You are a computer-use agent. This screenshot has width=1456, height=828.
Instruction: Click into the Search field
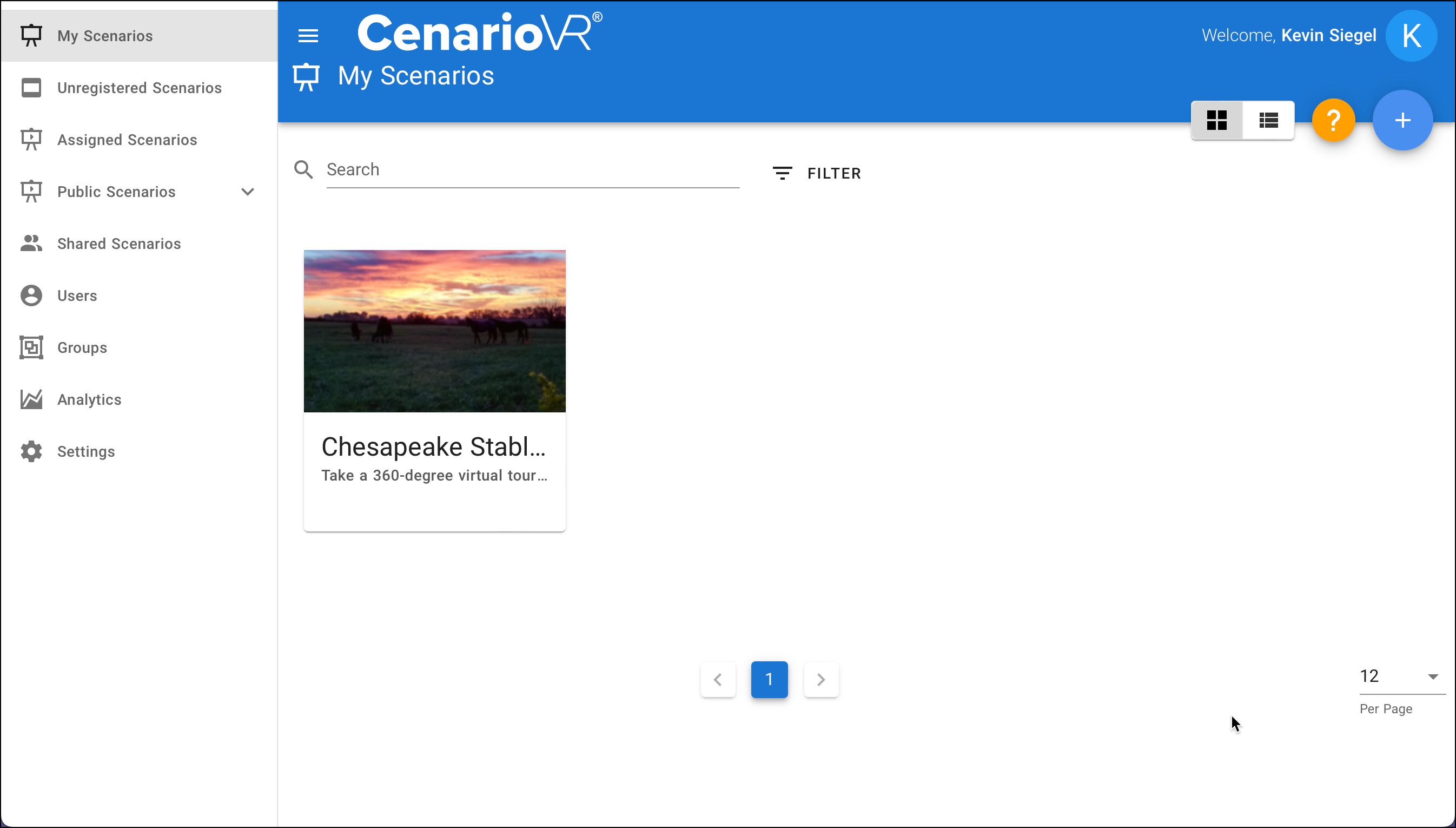[532, 169]
